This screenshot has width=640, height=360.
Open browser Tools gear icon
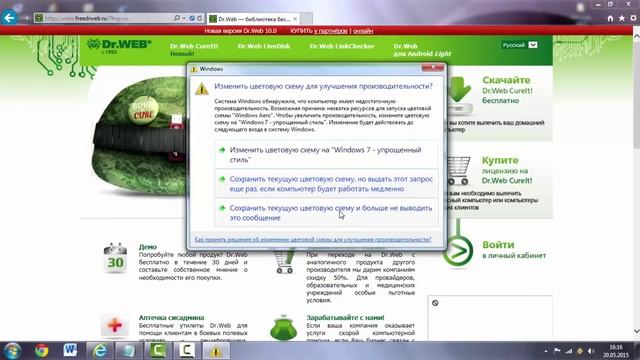tap(633, 18)
